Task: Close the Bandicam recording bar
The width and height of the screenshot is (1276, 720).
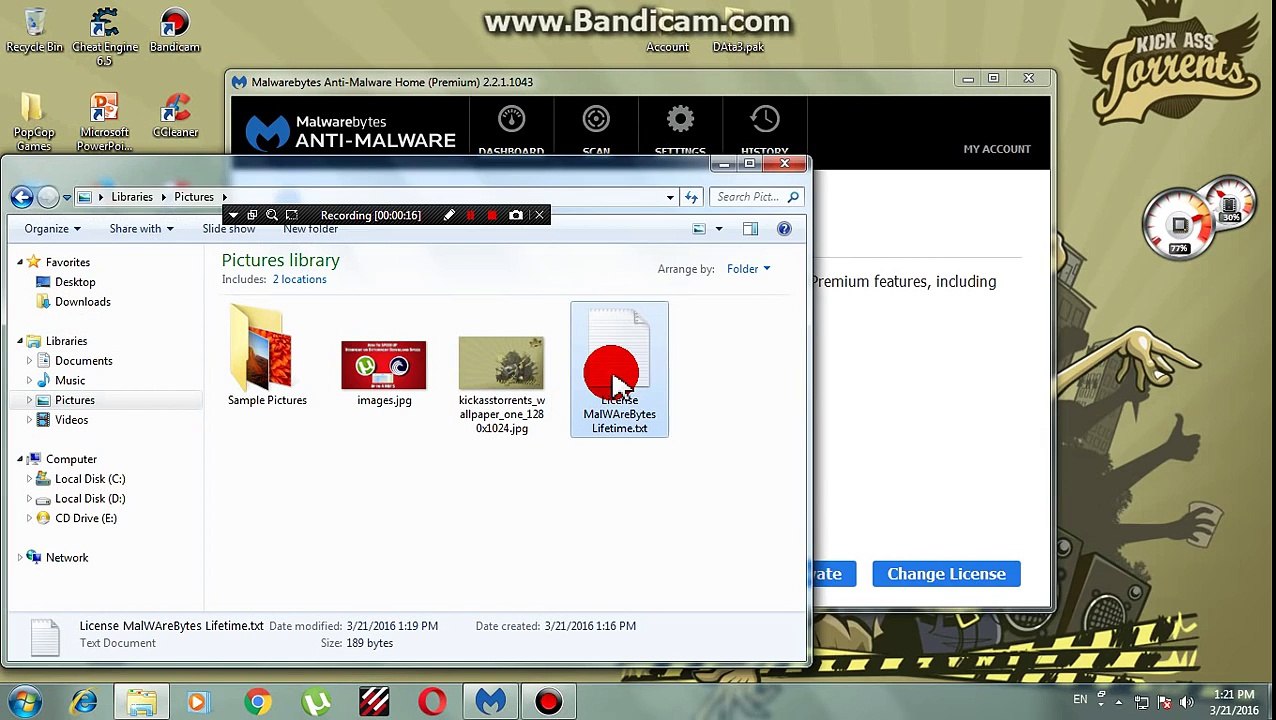Action: point(539,215)
